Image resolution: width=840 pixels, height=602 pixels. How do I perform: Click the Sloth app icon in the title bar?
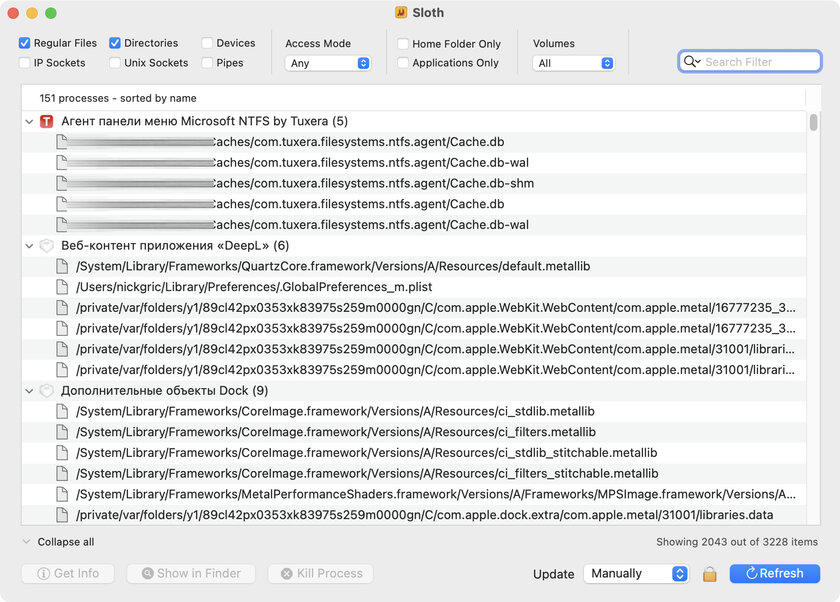[x=401, y=12]
